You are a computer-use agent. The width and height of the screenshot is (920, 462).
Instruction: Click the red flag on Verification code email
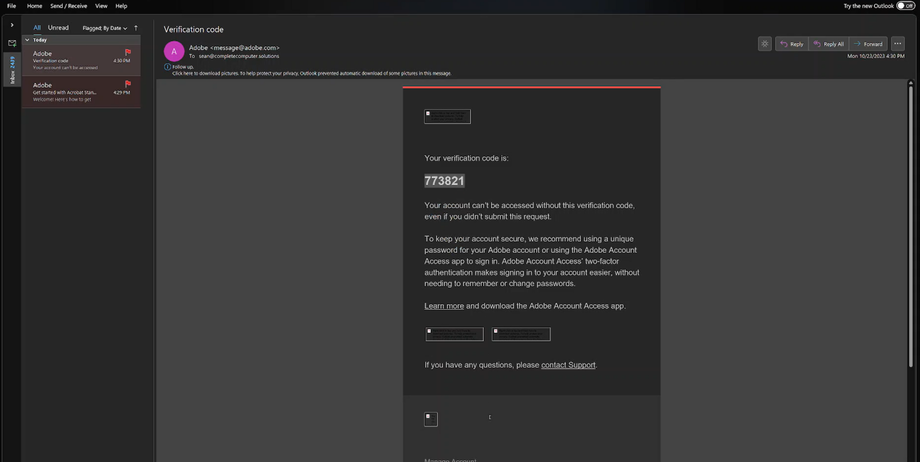point(128,52)
